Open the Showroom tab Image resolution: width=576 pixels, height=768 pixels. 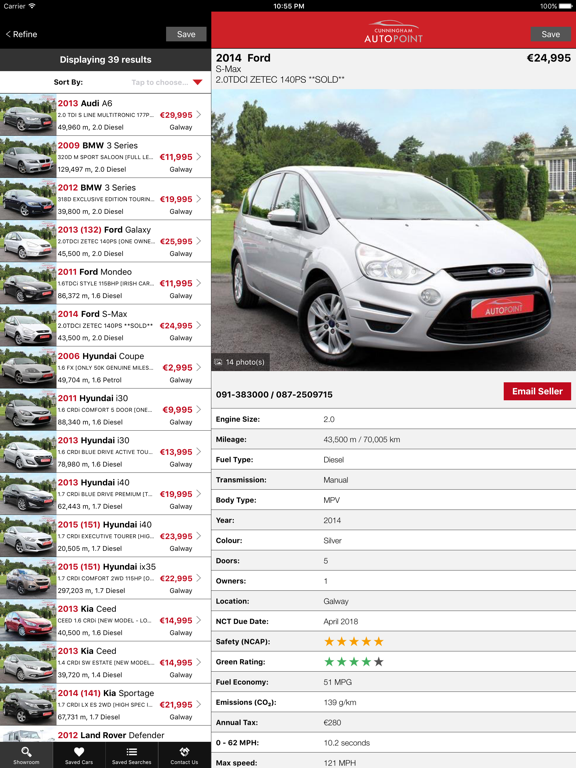(x=26, y=755)
